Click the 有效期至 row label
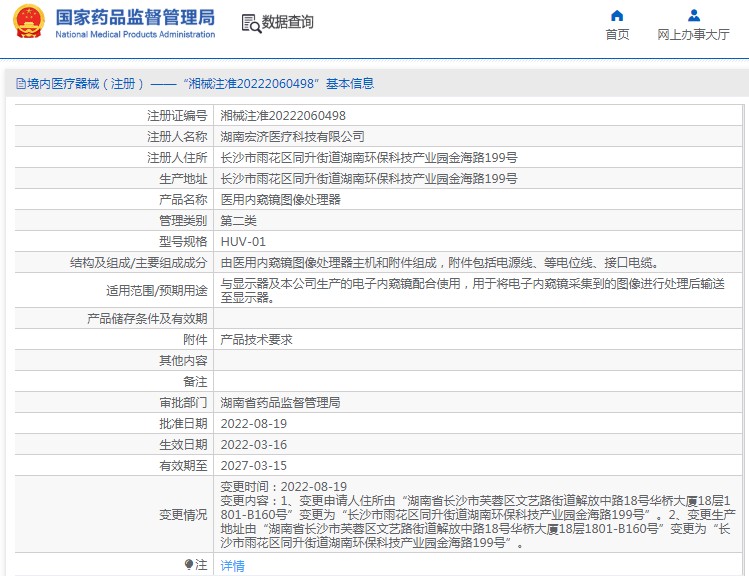The width and height of the screenshot is (749, 576). click(183, 466)
